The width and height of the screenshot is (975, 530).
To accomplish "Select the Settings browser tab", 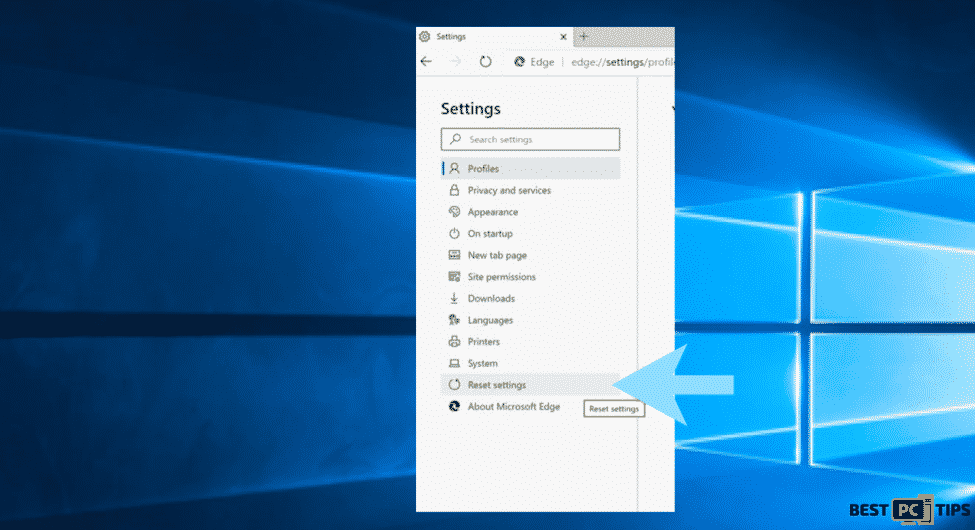I will click(494, 37).
